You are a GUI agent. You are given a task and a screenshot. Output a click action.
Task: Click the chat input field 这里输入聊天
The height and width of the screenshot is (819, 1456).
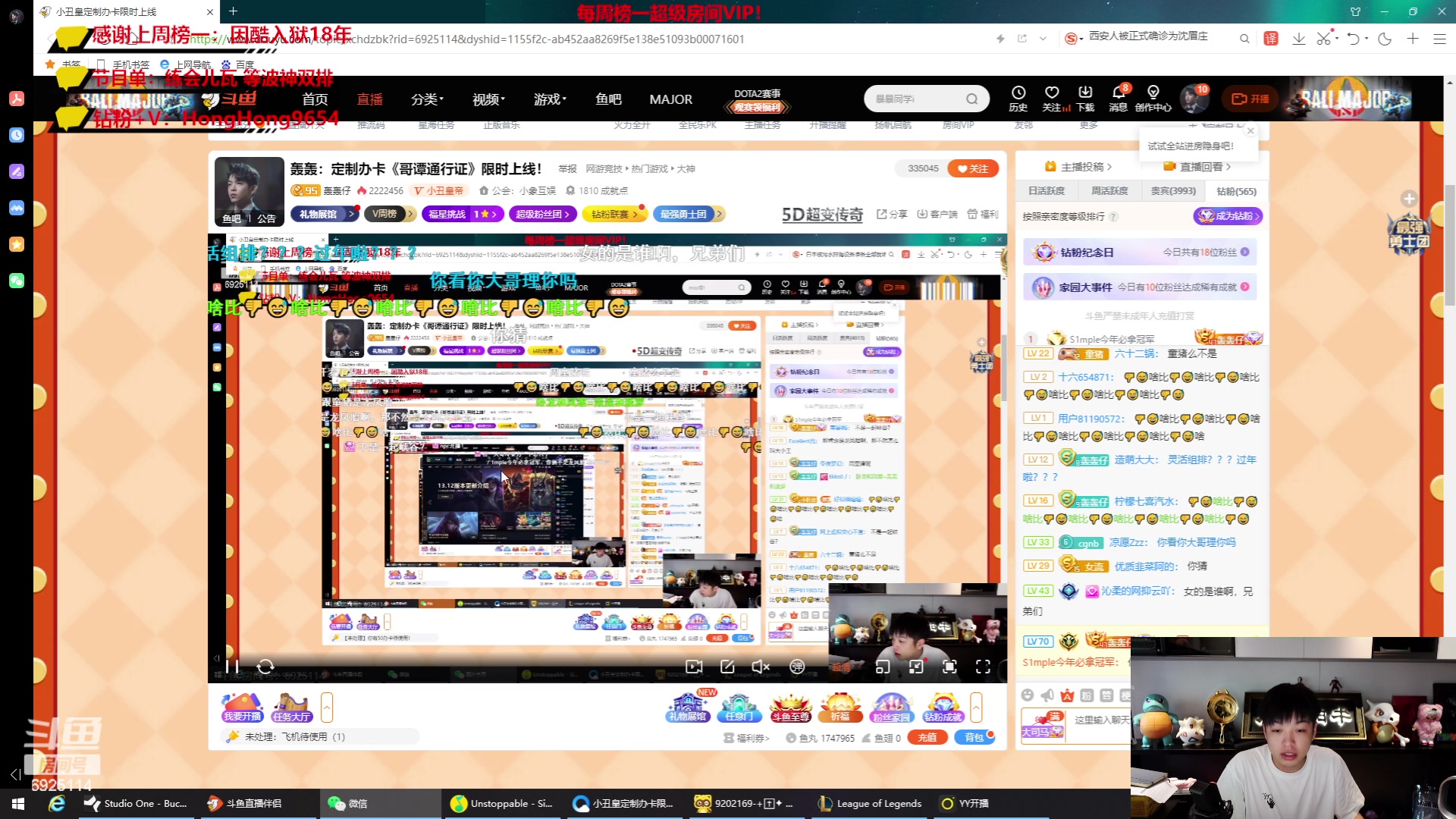(x=1101, y=720)
